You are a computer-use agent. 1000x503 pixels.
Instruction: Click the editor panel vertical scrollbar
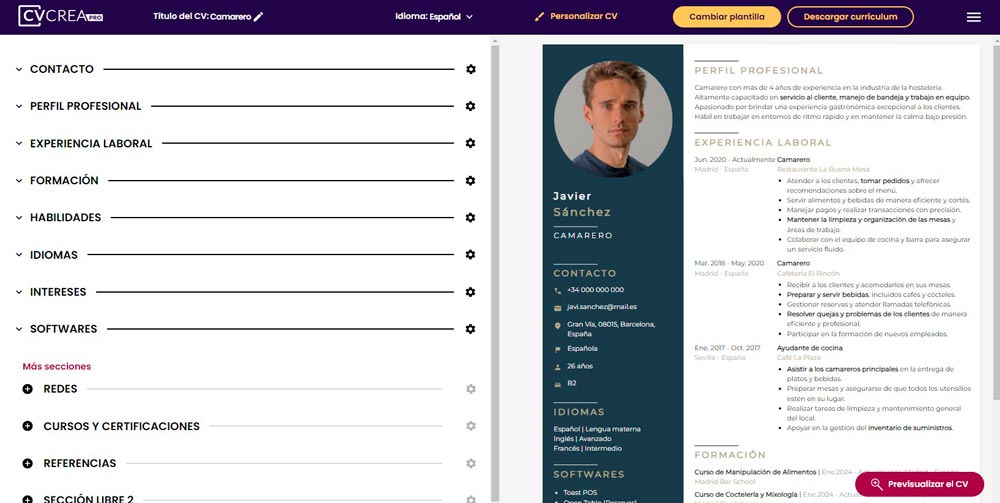(494, 273)
